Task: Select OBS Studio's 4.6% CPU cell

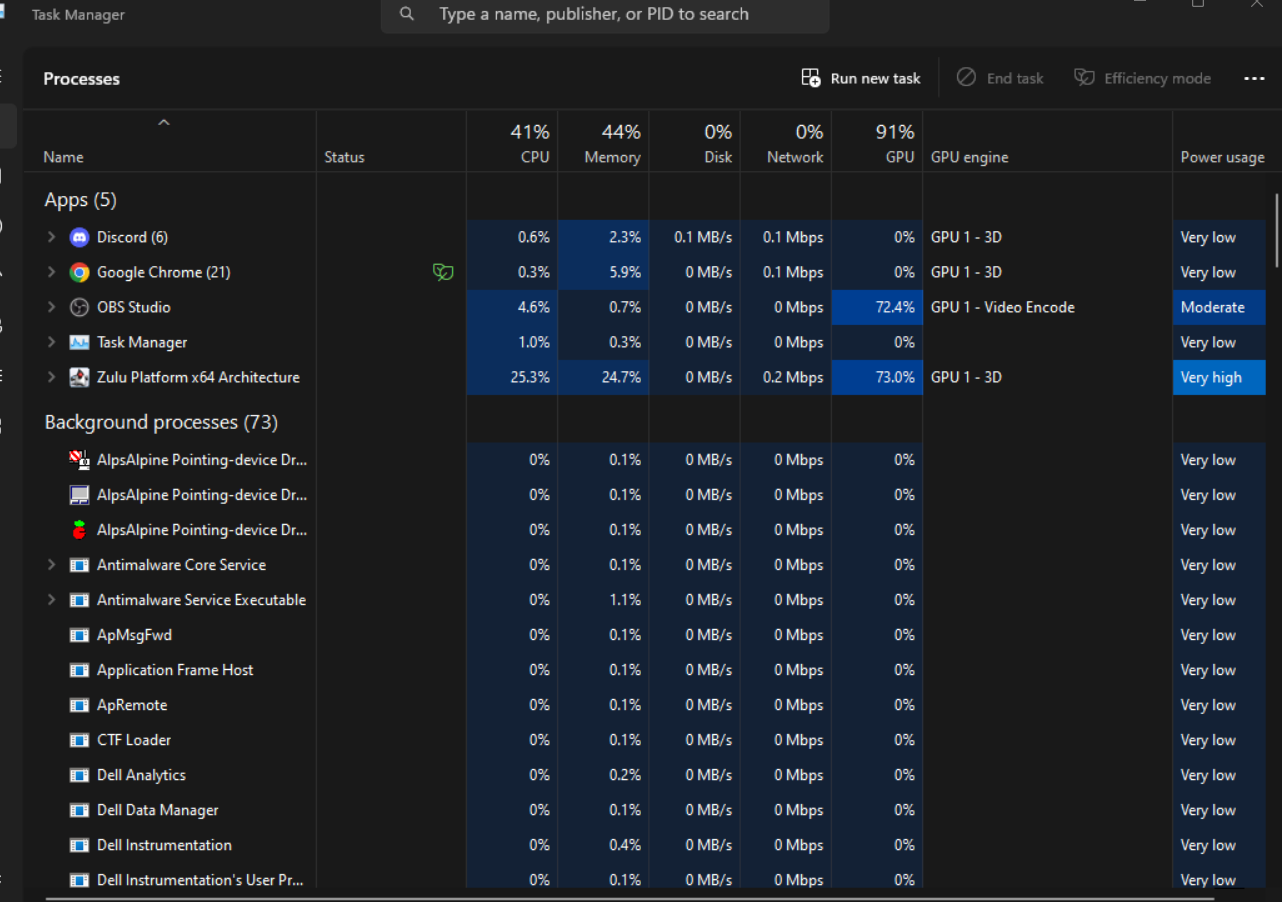Action: [512, 307]
